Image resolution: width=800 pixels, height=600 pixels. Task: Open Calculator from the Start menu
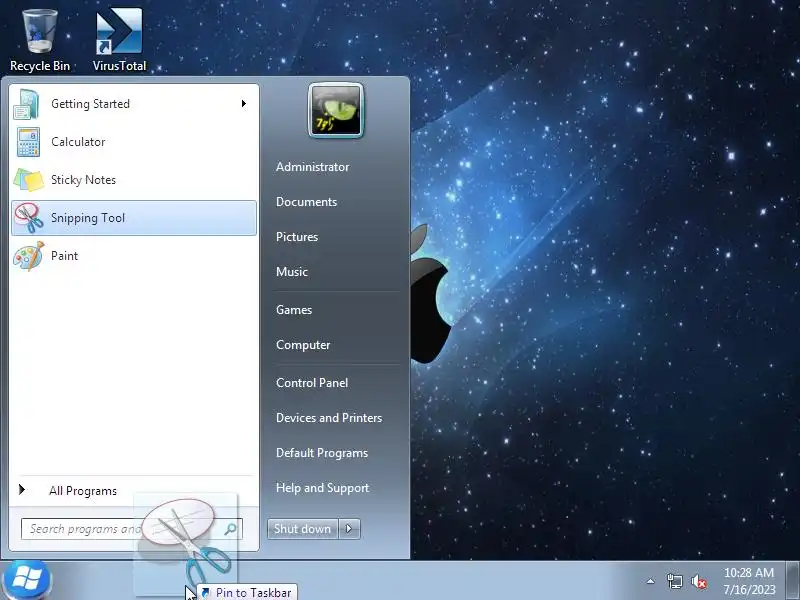click(x=134, y=142)
